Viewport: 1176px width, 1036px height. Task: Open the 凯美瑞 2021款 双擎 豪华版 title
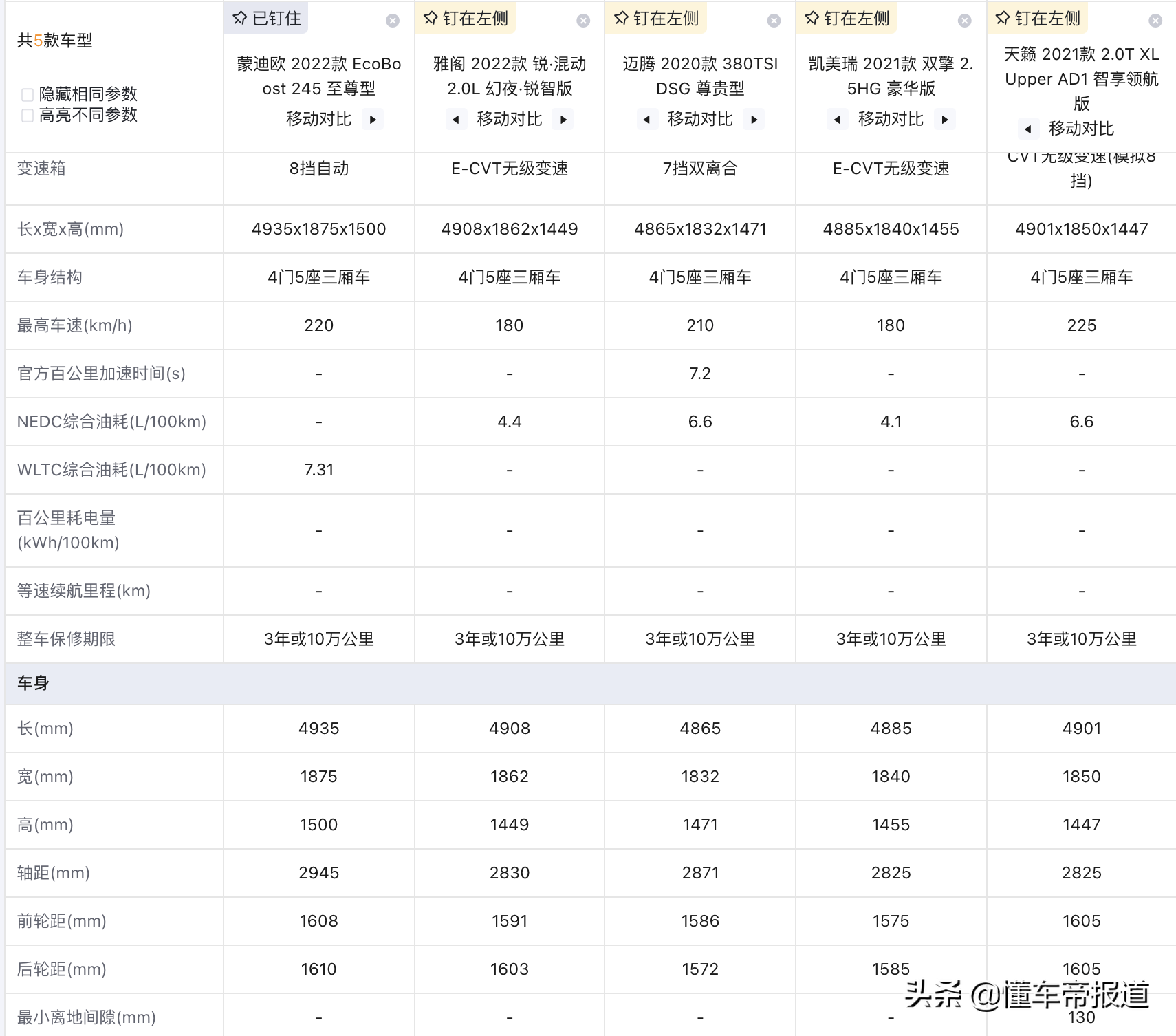[x=891, y=76]
